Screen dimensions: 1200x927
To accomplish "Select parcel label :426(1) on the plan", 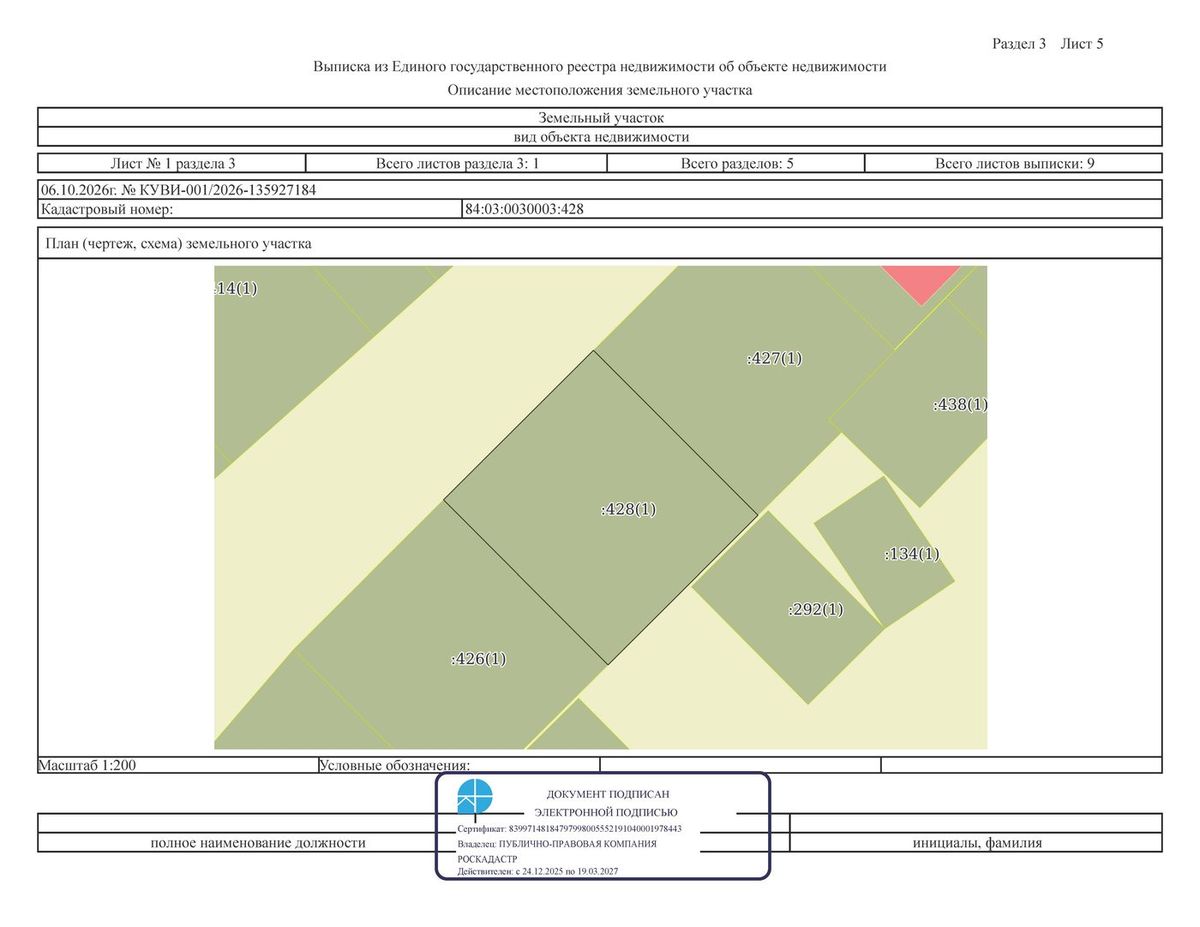I will click(479, 659).
